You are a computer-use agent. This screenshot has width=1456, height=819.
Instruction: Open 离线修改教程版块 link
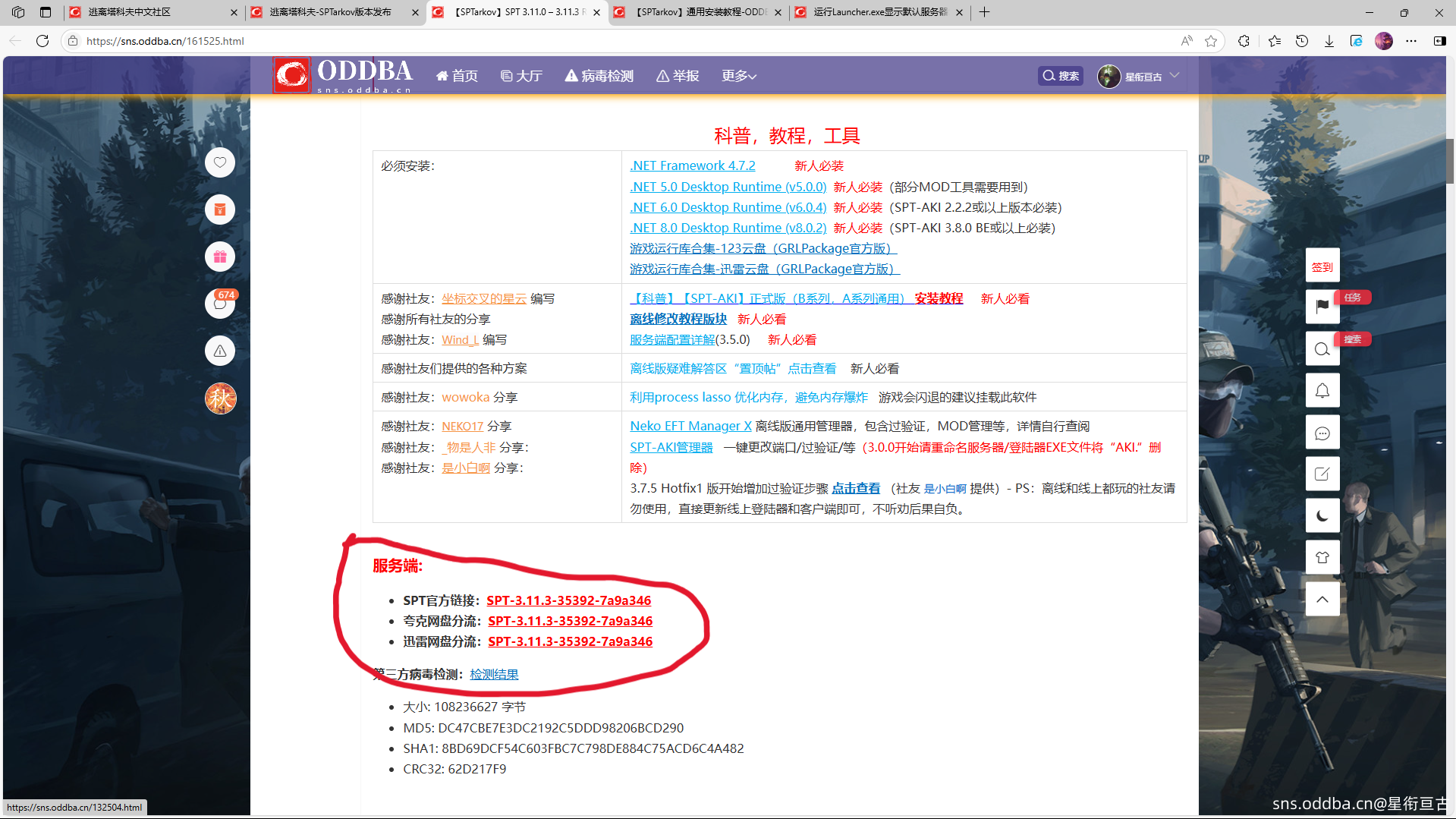pos(678,319)
